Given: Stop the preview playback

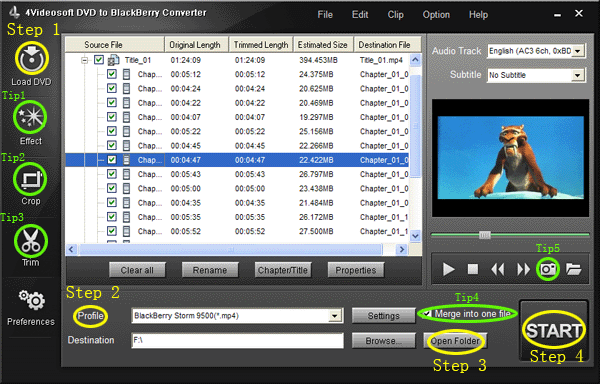Looking at the screenshot, I should coord(473,269).
